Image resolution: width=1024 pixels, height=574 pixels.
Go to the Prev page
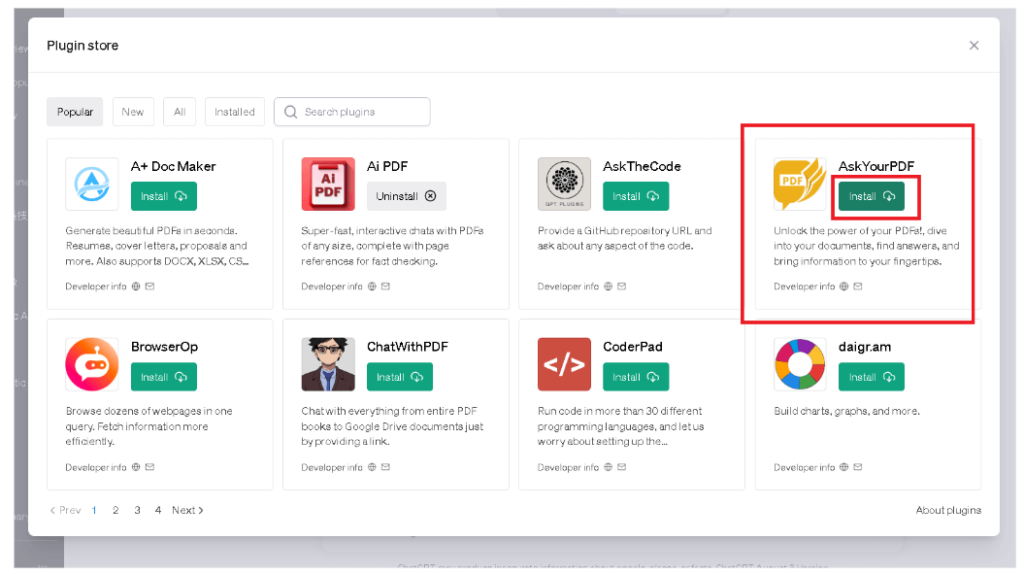click(65, 510)
